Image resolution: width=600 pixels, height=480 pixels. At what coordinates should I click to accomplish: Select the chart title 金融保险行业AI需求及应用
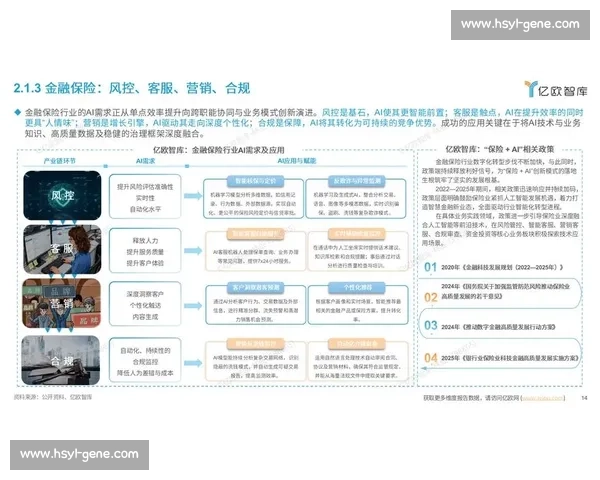218,150
